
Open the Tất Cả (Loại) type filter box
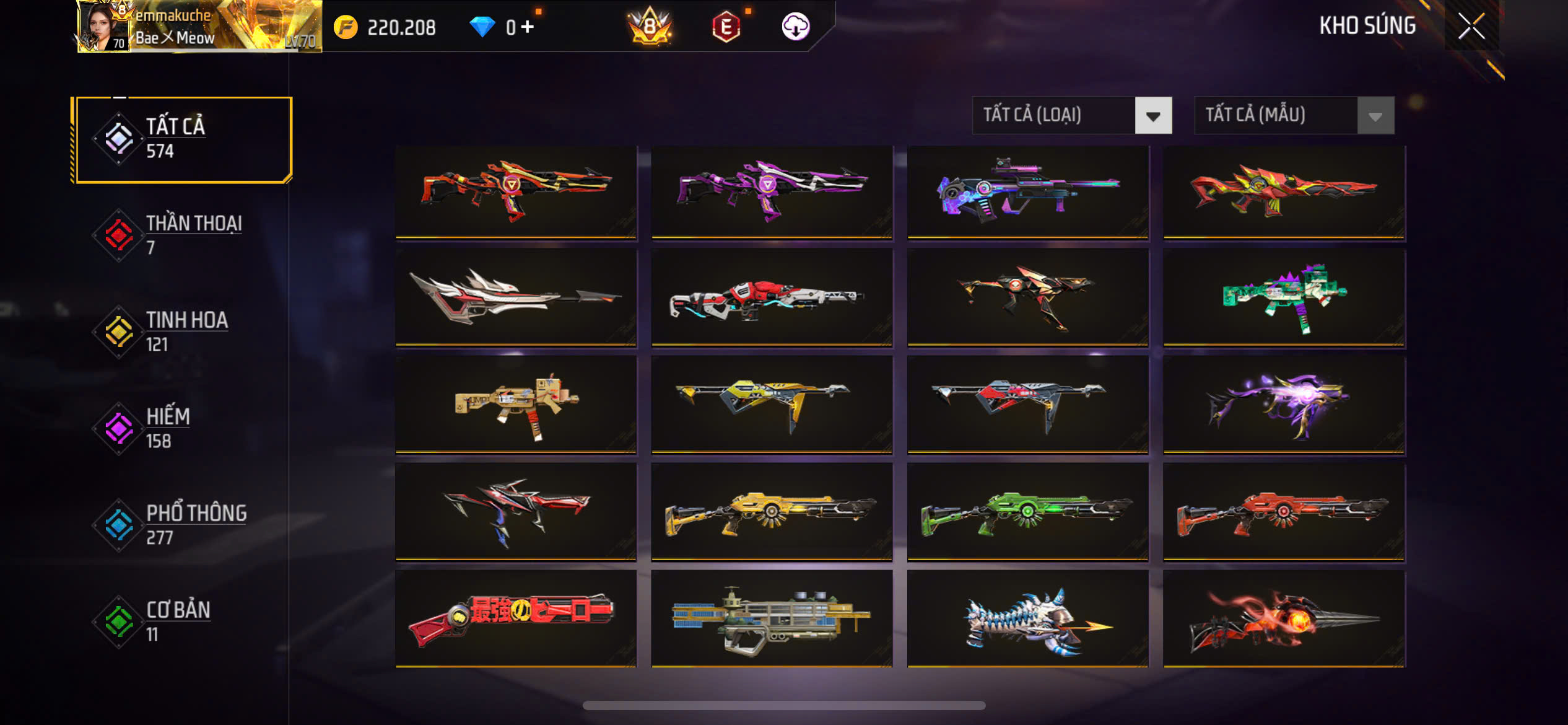pos(1072,115)
